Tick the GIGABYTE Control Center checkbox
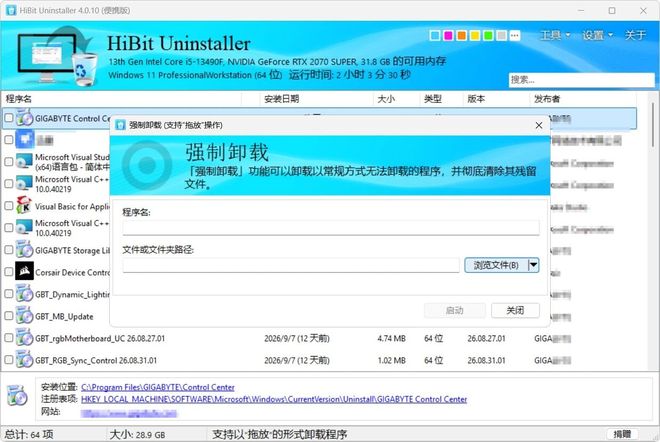The height and width of the screenshot is (442, 660). (x=8, y=118)
